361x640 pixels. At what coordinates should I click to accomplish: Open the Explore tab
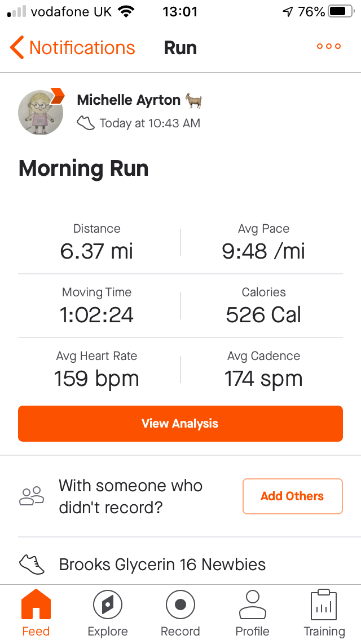click(x=108, y=613)
